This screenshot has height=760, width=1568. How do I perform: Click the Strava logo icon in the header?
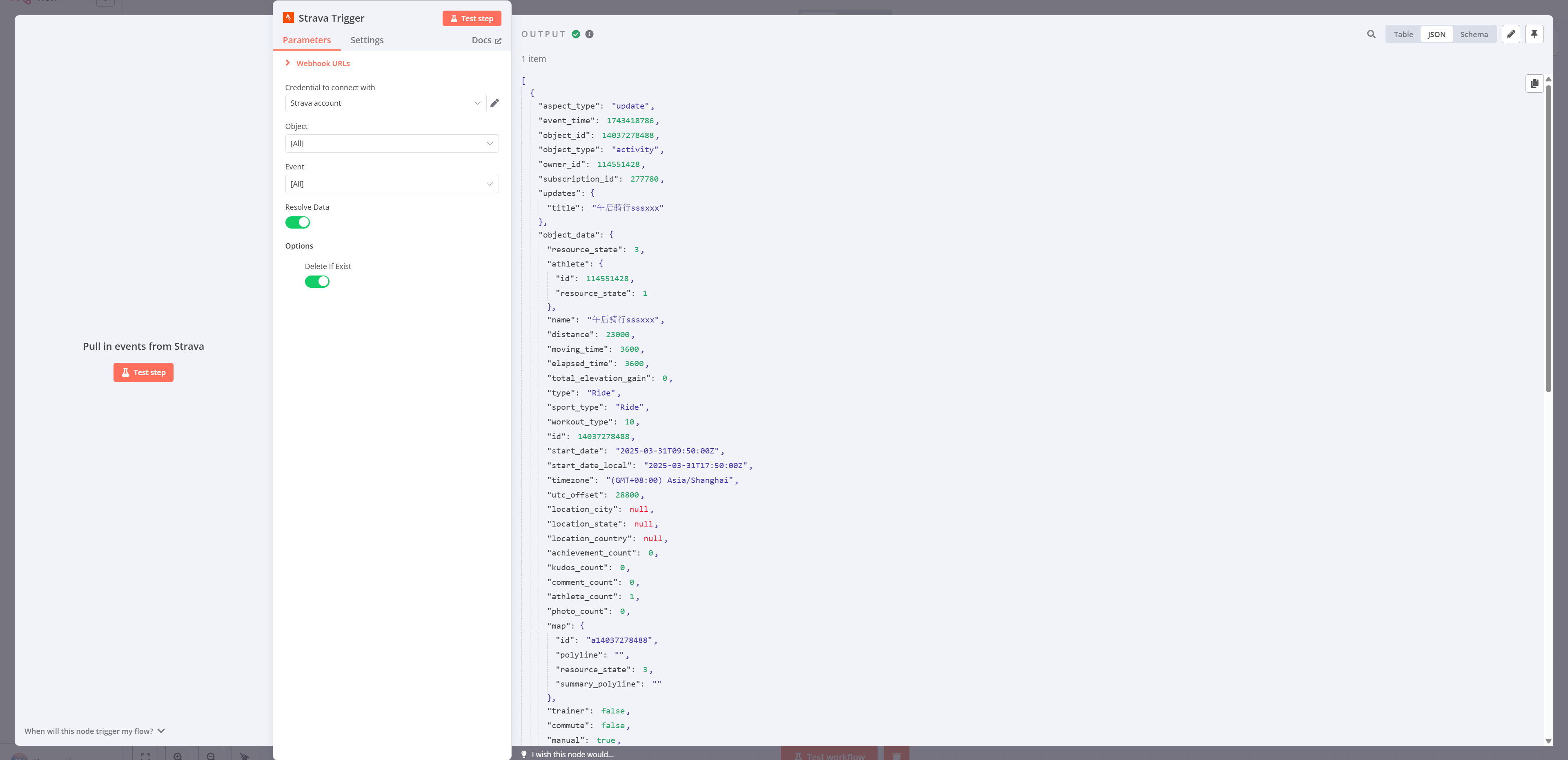[x=289, y=18]
